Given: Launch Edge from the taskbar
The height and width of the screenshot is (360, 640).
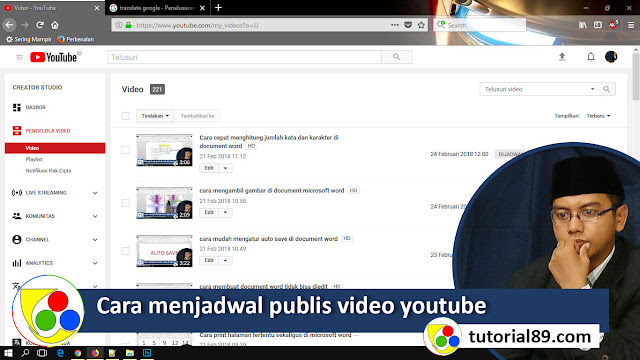Looking at the screenshot, I should click(60, 353).
